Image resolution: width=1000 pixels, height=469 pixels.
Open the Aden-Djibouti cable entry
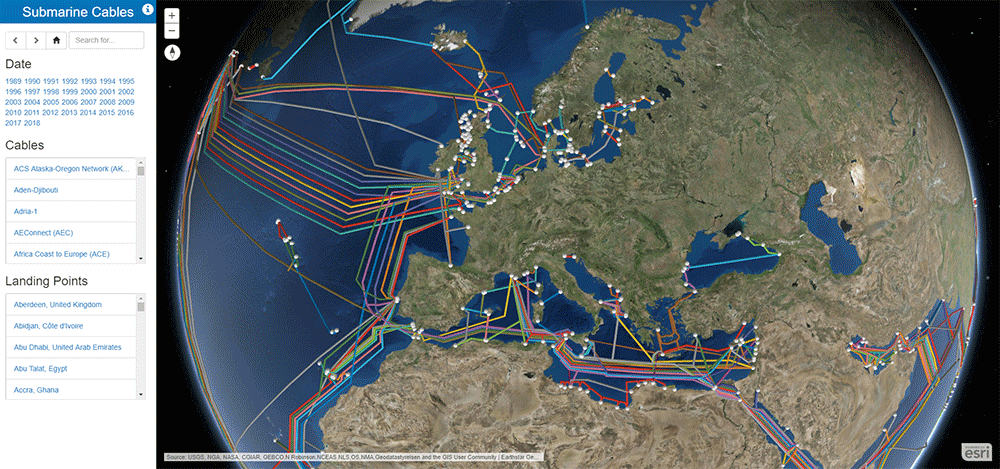click(37, 189)
